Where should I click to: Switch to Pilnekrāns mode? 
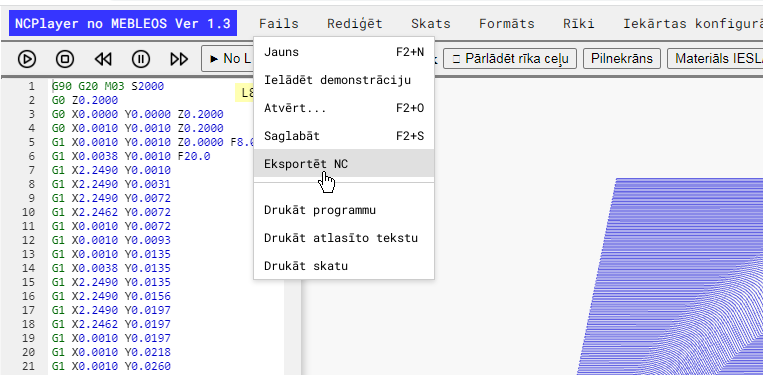point(621,59)
